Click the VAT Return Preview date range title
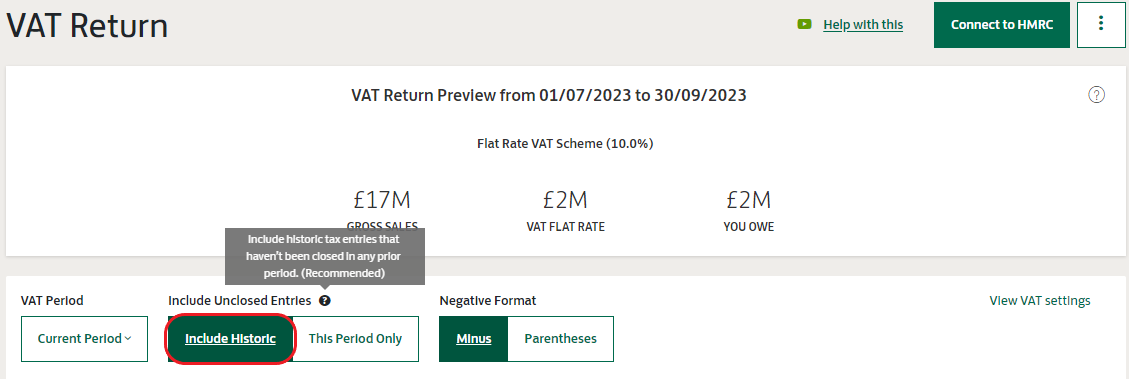 (549, 95)
